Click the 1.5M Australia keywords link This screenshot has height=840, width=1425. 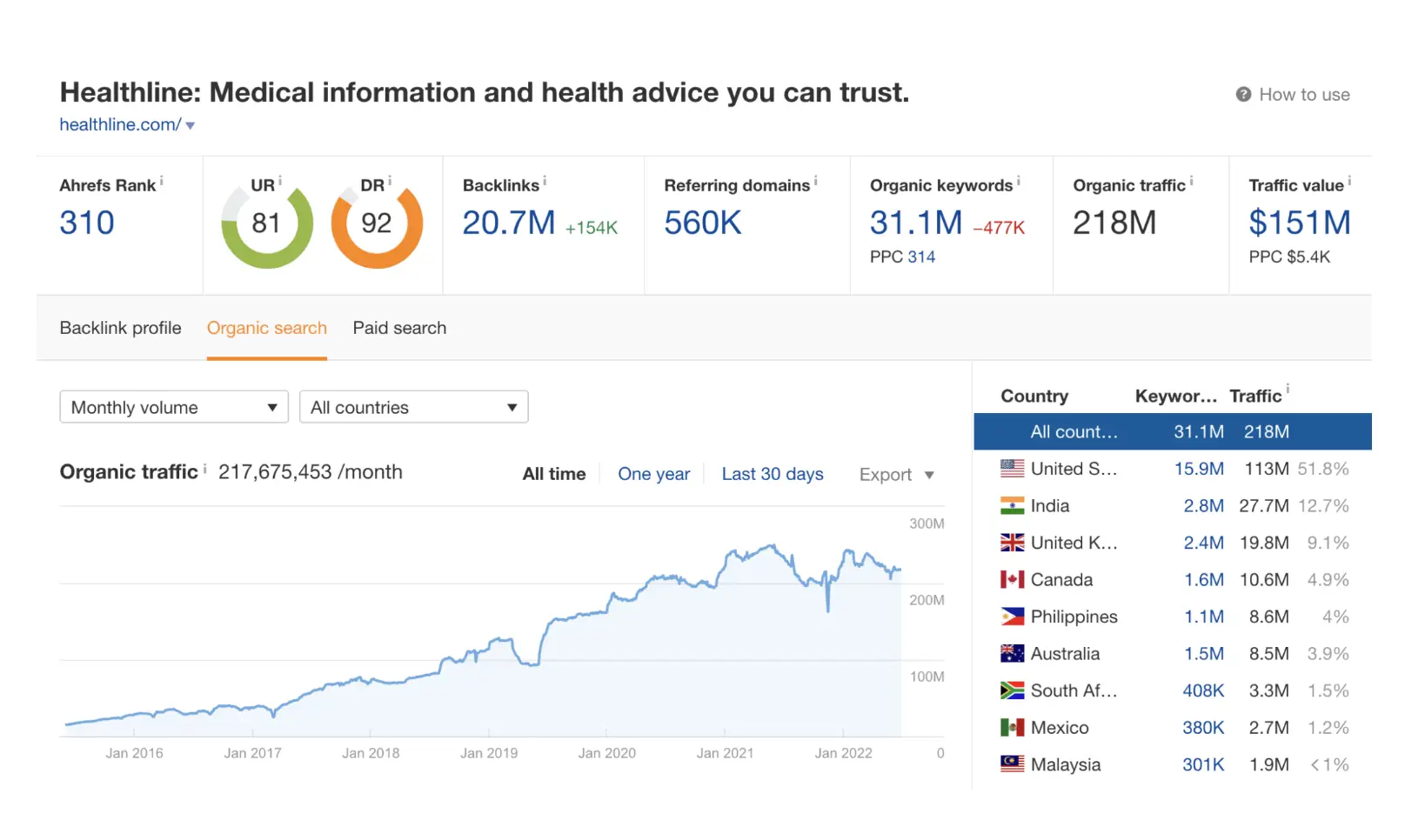1204,654
